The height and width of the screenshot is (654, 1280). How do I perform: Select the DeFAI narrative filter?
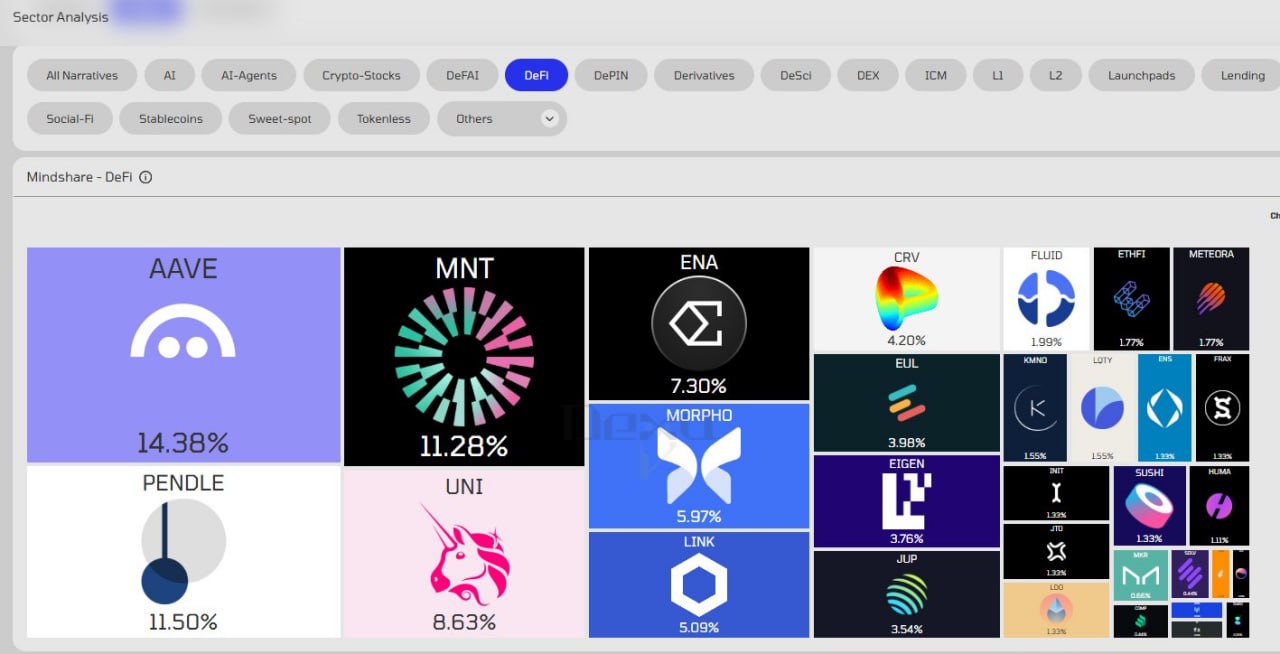click(x=462, y=75)
